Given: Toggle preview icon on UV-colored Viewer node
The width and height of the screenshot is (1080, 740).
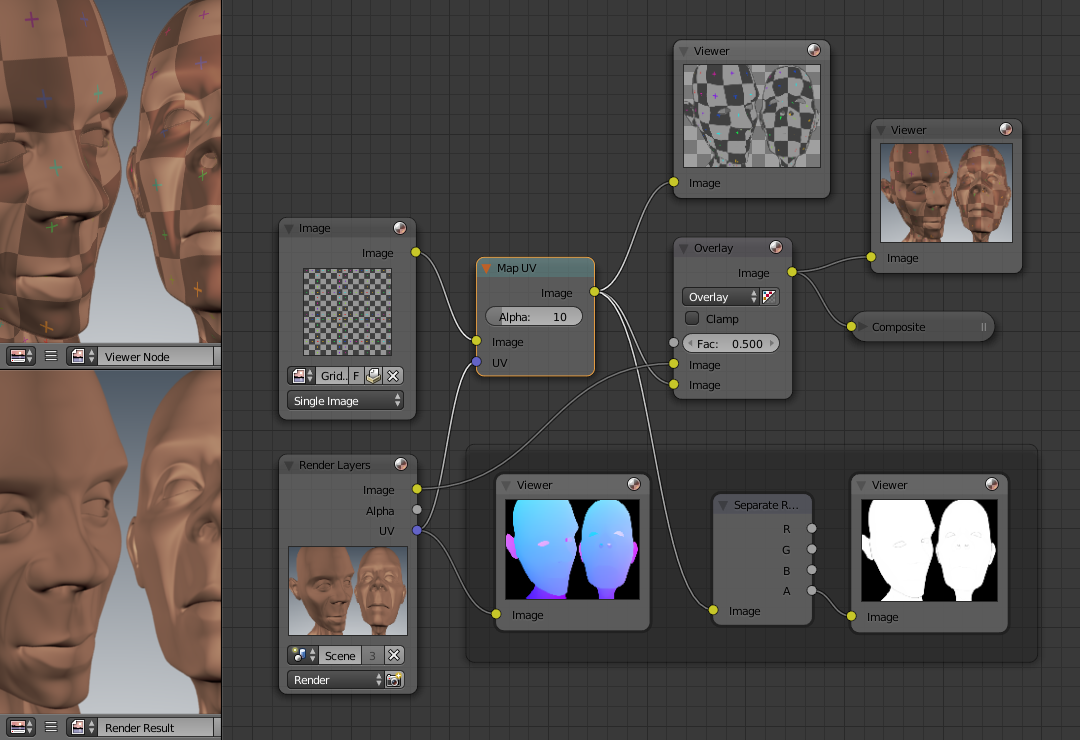Looking at the screenshot, I should pyautogui.click(x=634, y=484).
